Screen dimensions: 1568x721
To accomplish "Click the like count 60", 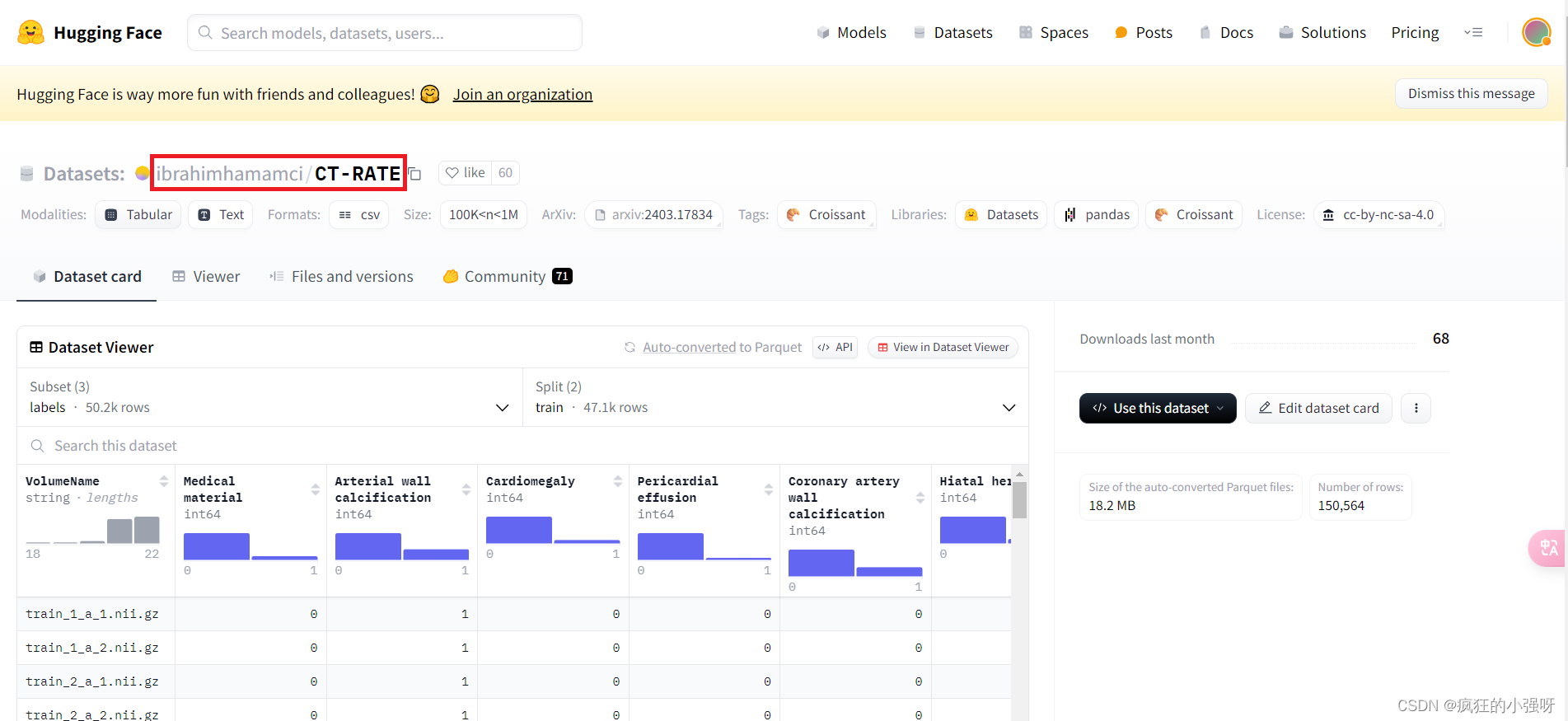I will 505,173.
